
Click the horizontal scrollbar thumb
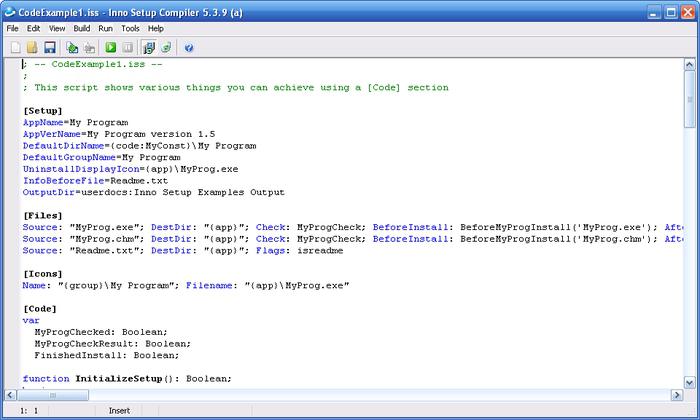coord(53,395)
